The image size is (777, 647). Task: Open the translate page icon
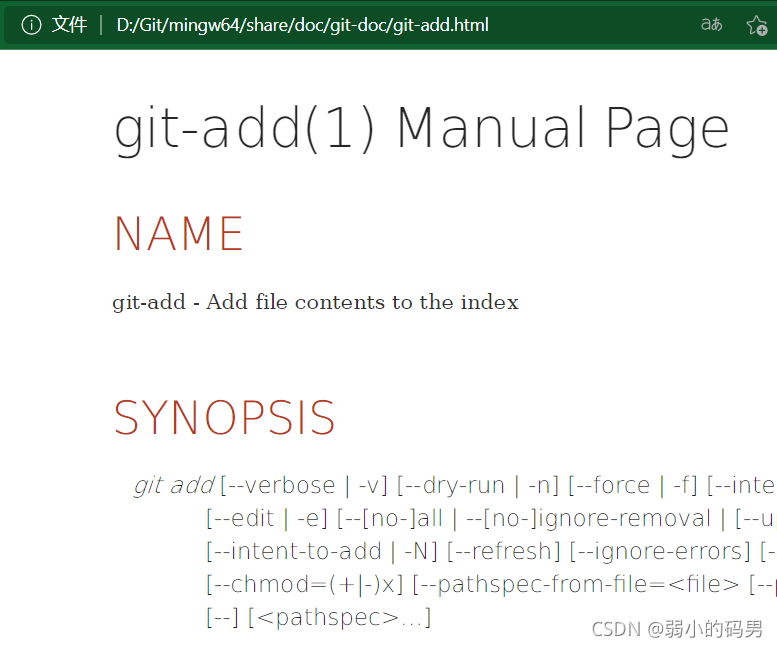click(x=711, y=24)
